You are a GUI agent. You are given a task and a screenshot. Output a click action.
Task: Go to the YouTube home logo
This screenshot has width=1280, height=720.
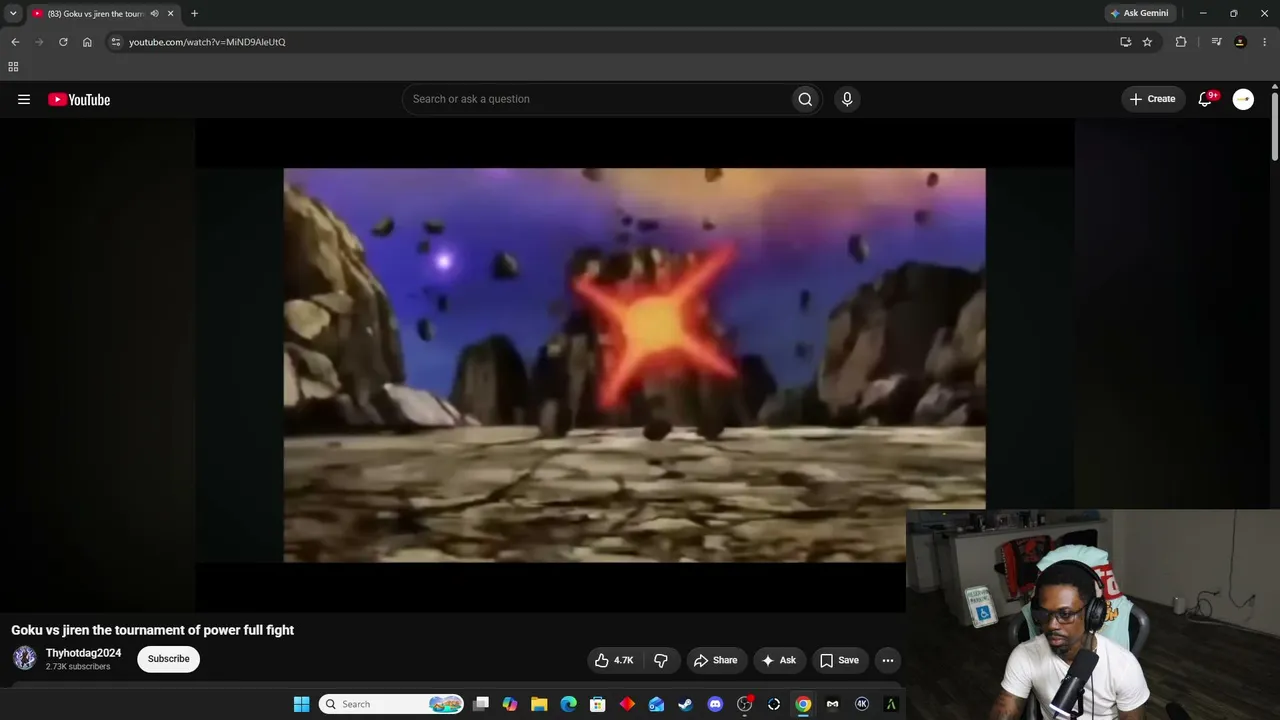point(79,99)
